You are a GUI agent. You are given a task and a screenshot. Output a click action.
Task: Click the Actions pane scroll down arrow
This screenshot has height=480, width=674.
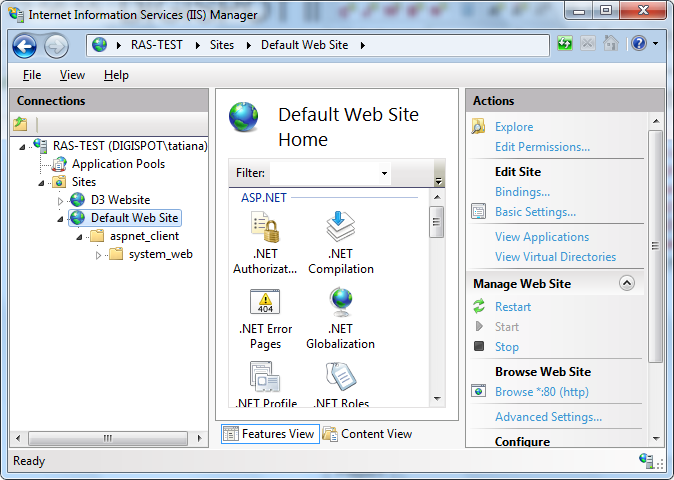tap(656, 438)
